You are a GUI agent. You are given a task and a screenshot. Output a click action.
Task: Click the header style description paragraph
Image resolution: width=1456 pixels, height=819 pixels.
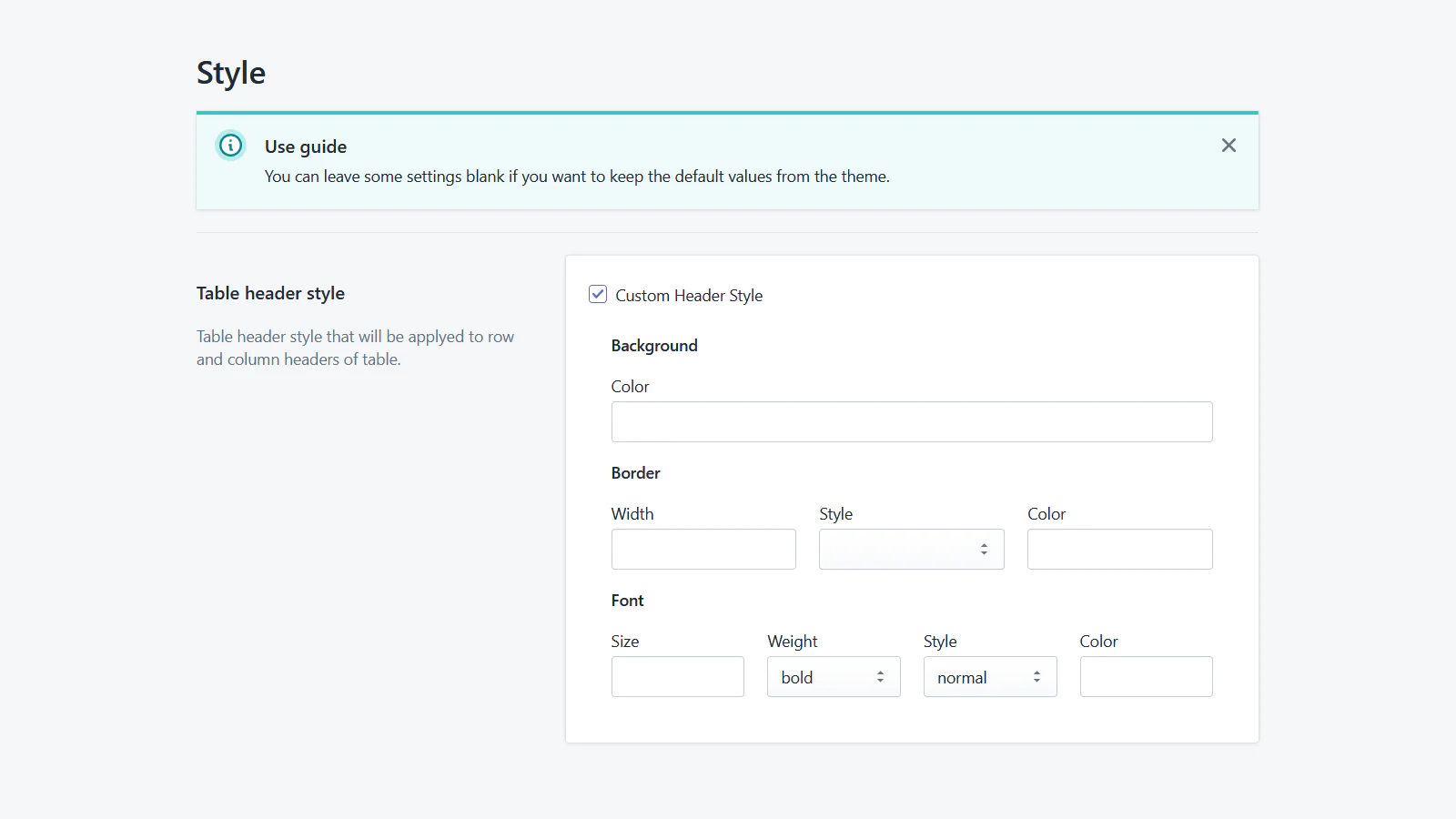tap(355, 348)
